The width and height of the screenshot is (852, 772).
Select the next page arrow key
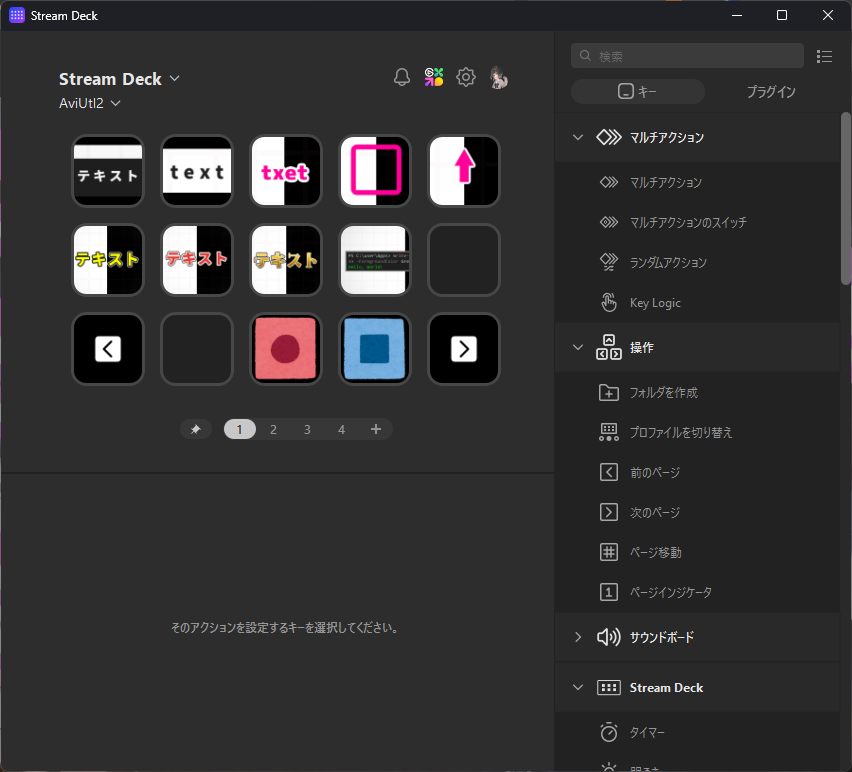pos(464,349)
